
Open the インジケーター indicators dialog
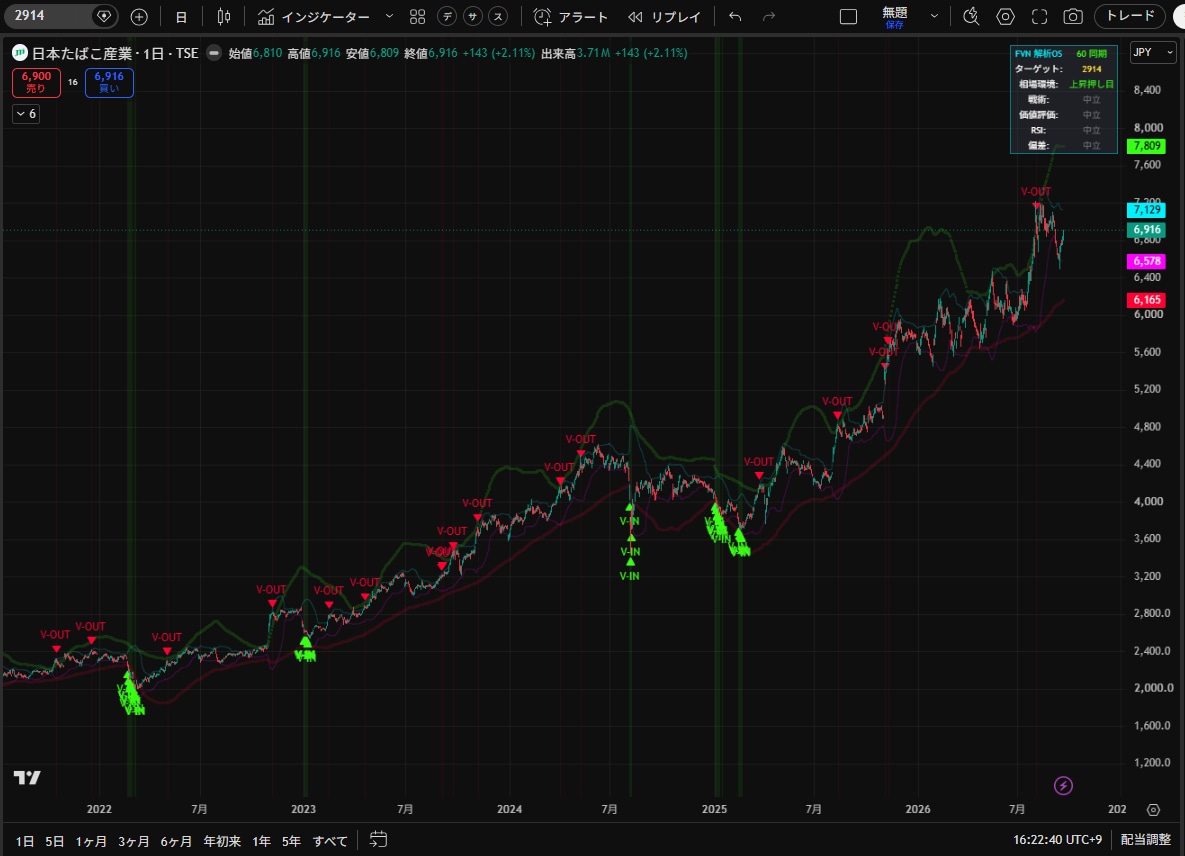point(314,17)
